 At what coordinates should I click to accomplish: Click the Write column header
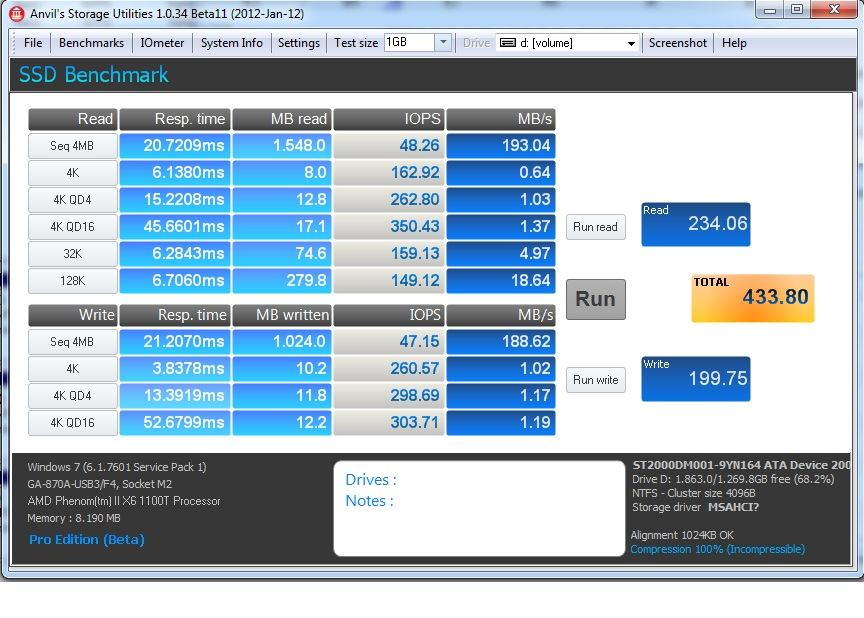(x=73, y=315)
